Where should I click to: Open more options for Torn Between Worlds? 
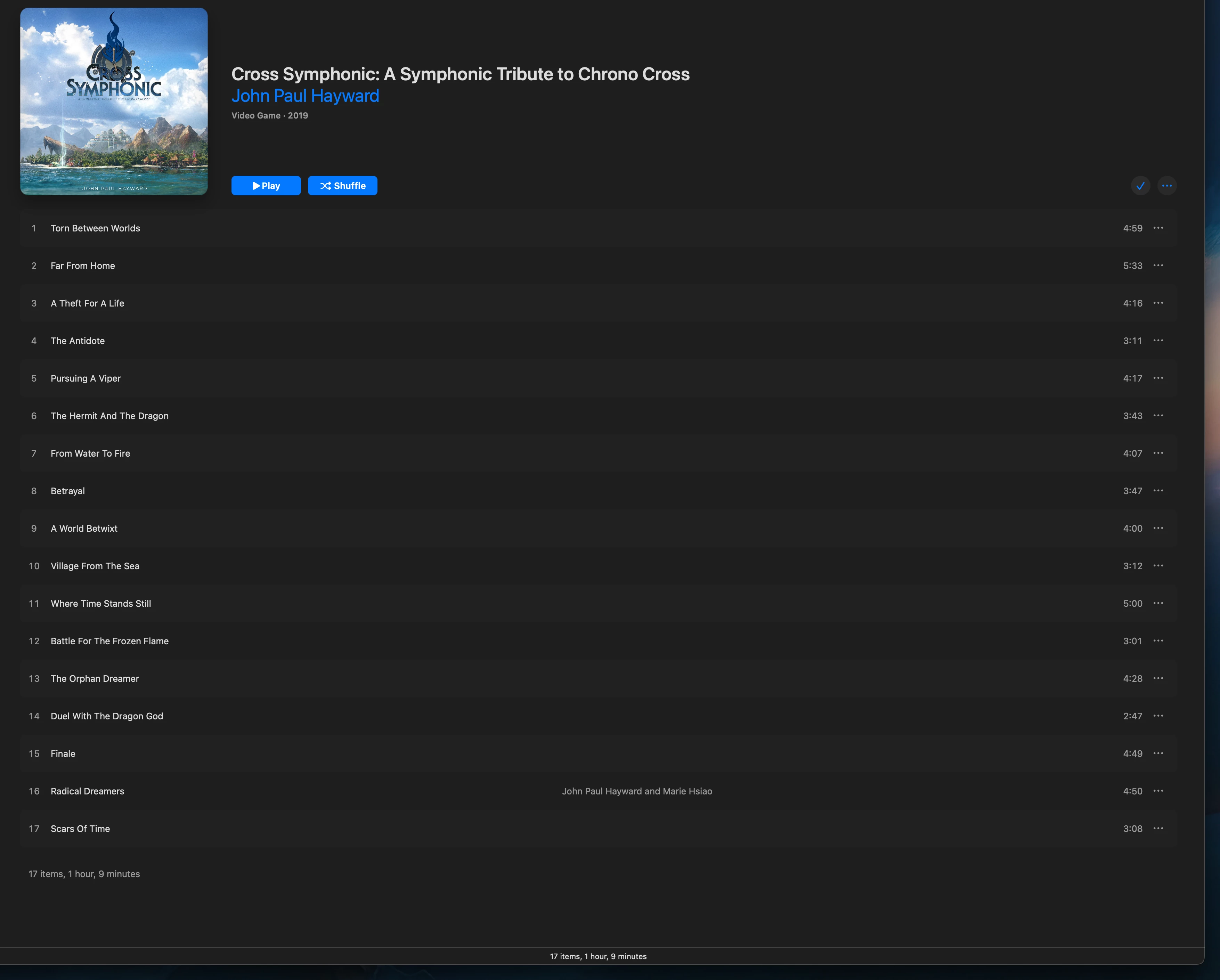(1158, 228)
